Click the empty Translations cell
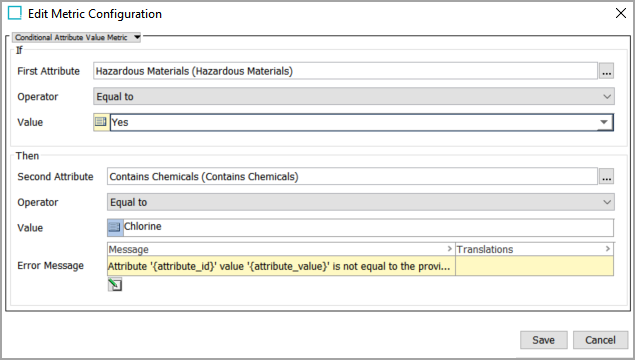This screenshot has width=635, height=360. click(x=535, y=266)
